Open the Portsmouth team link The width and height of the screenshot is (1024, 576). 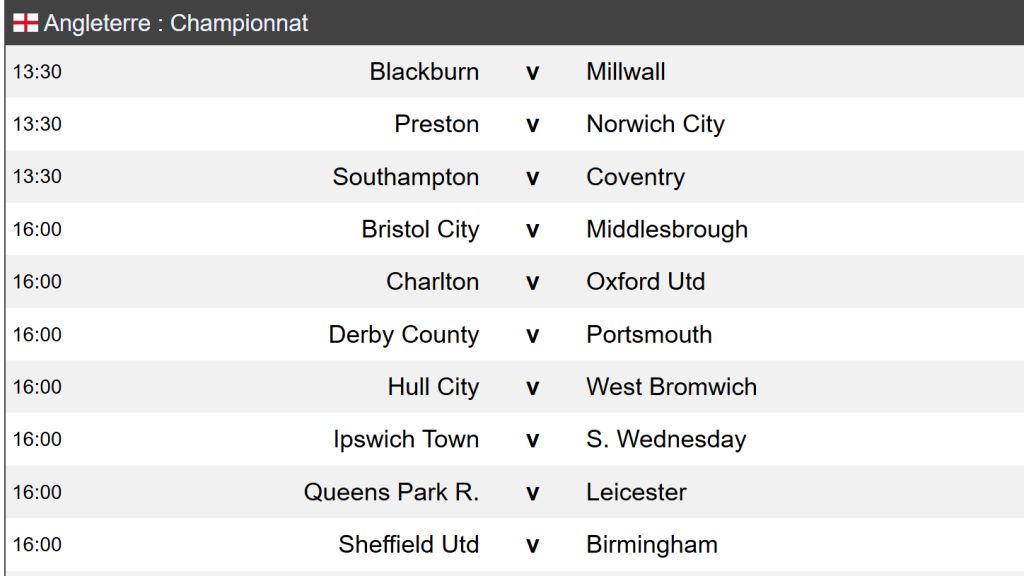[649, 334]
